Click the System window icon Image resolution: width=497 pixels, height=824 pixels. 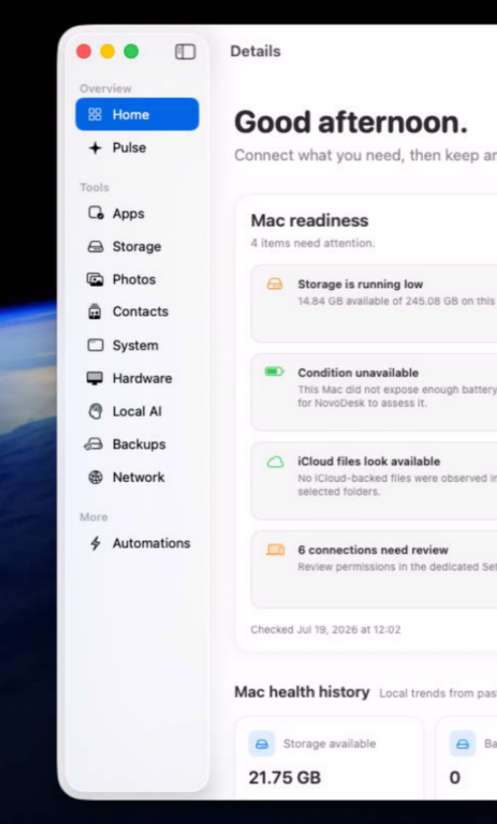95,345
